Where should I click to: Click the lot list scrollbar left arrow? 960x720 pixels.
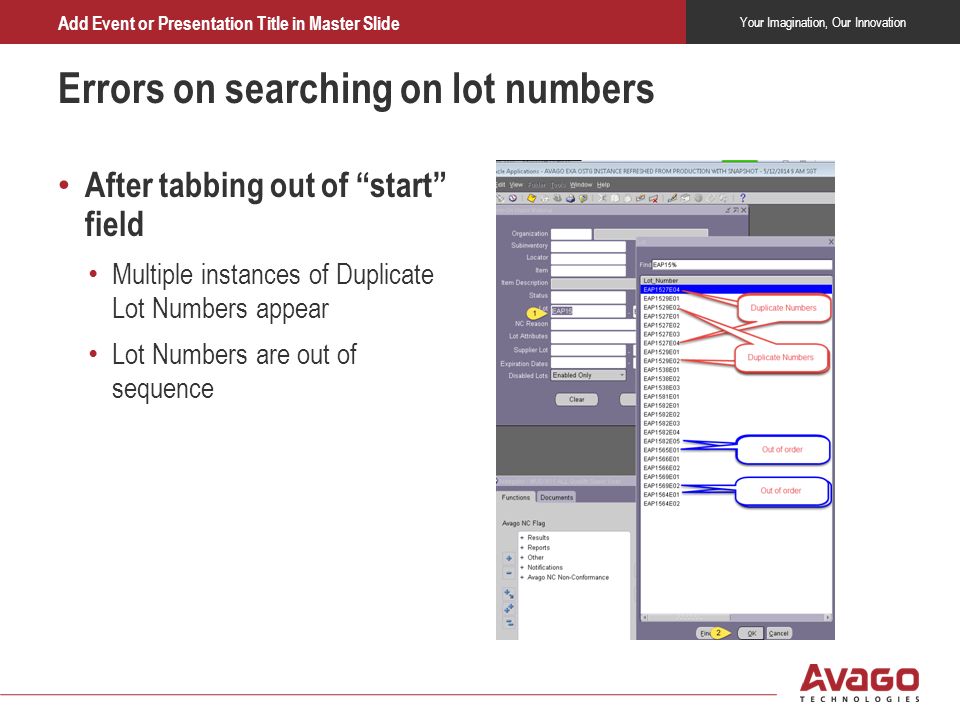[644, 617]
